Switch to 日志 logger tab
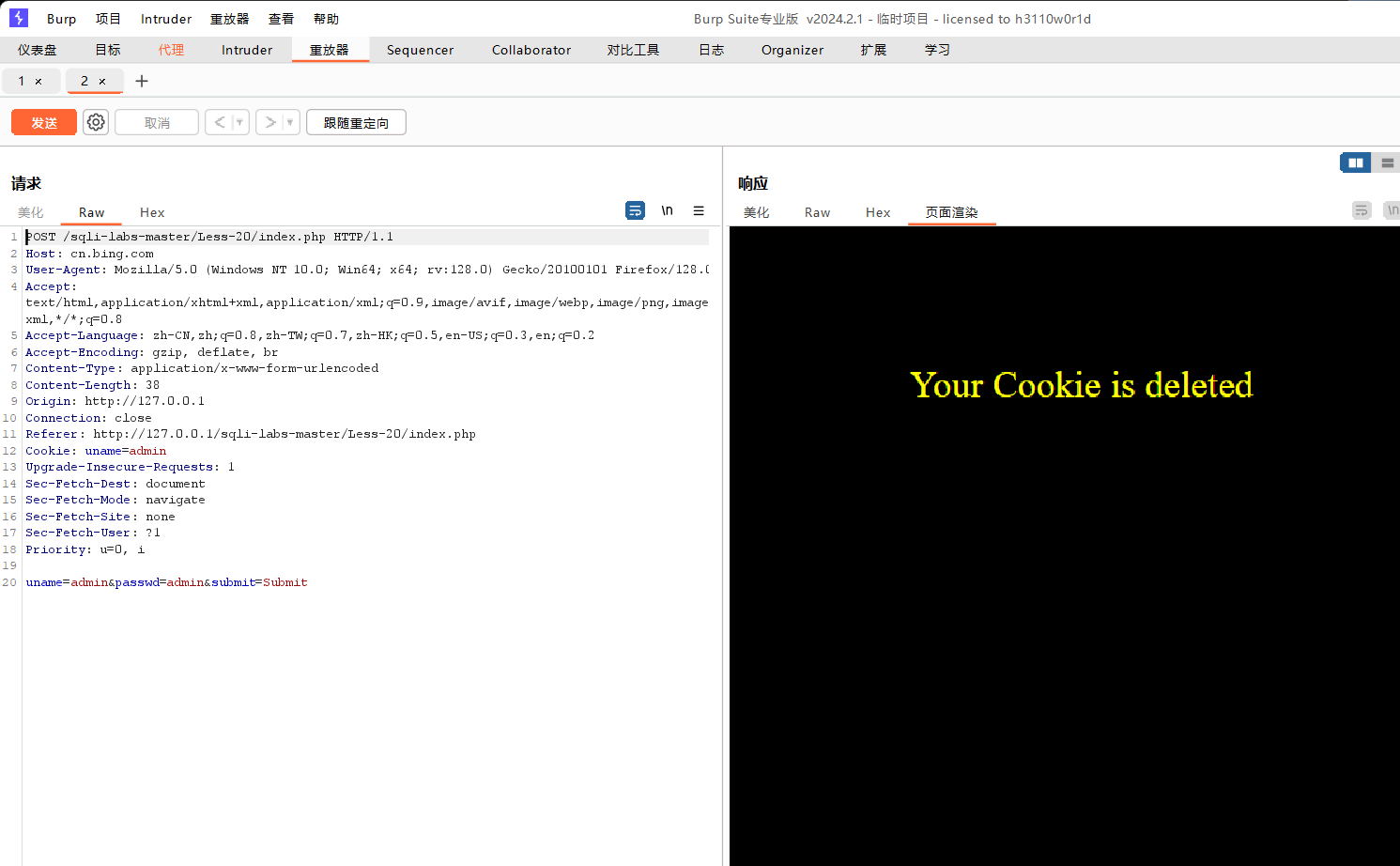 point(712,50)
